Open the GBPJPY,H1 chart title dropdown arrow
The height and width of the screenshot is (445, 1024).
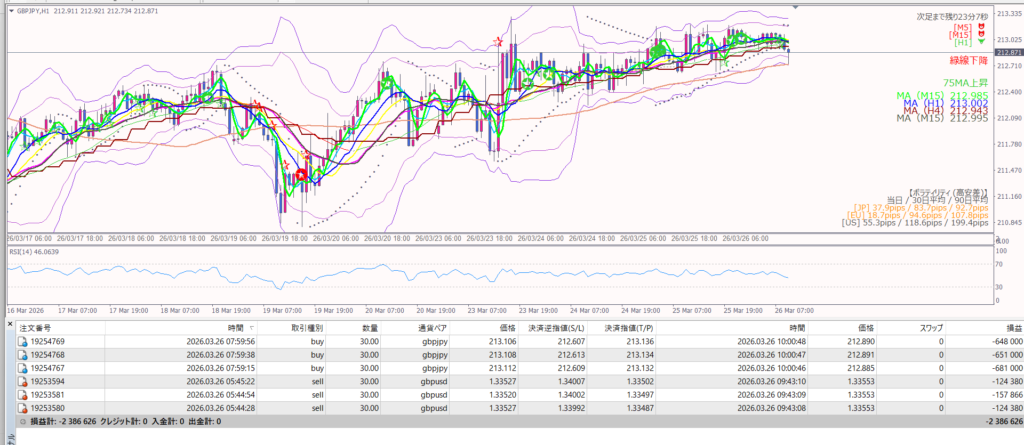pos(10,10)
